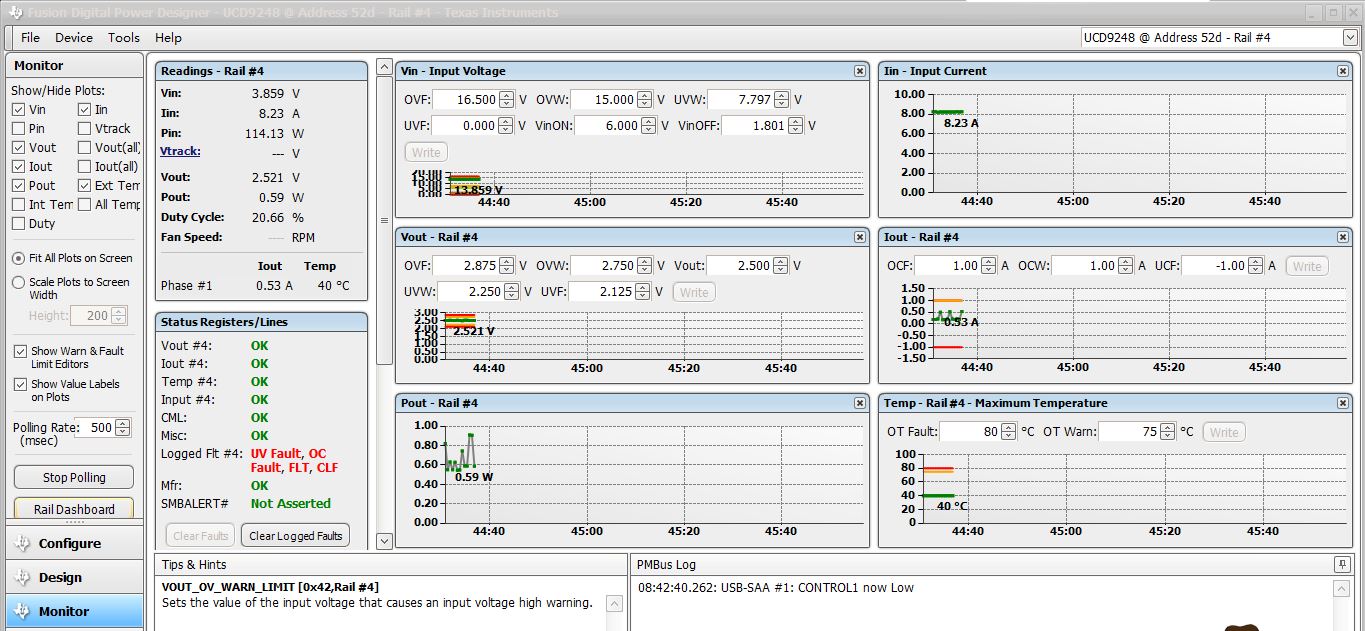The image size is (1365, 631).
Task: Toggle the Iin plot checkbox
Action: [x=85, y=110]
